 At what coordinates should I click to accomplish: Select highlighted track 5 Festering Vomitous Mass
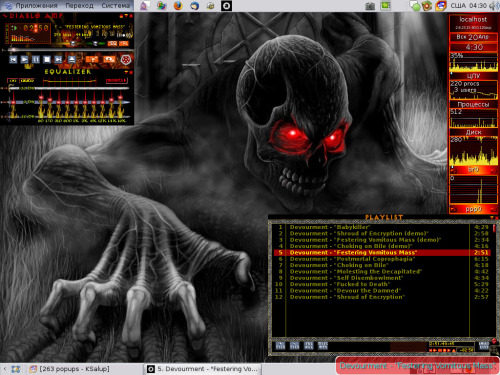coord(382,252)
